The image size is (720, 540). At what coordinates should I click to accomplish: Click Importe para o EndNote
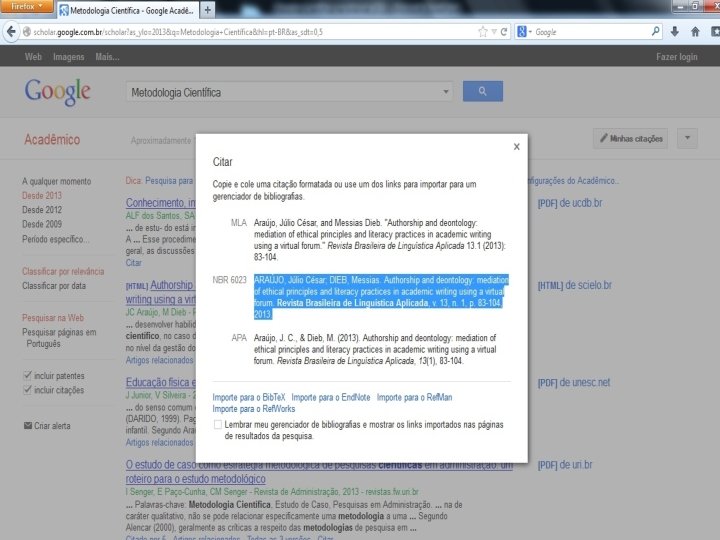(331, 397)
